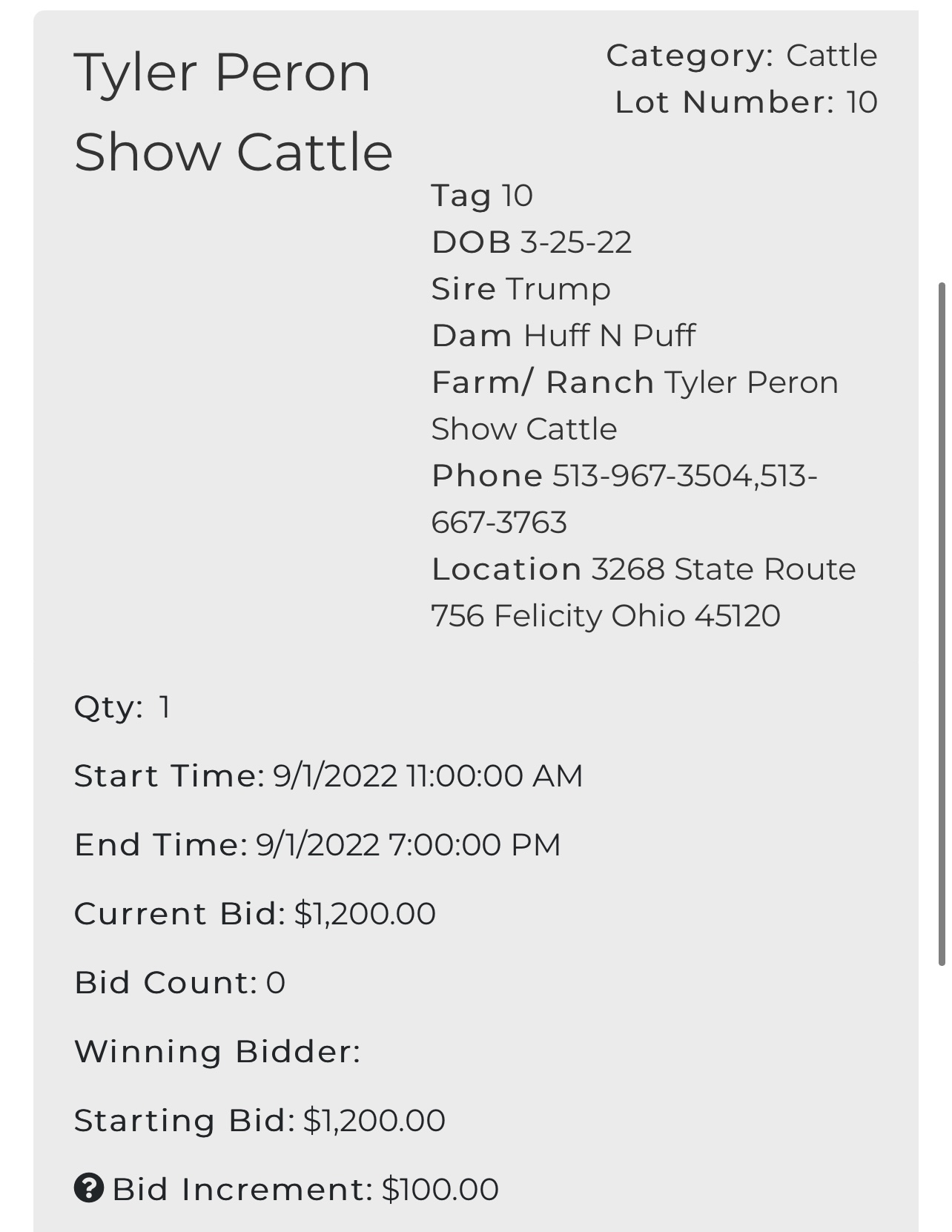Click the Current Bid $1,200.00 value

(365, 913)
